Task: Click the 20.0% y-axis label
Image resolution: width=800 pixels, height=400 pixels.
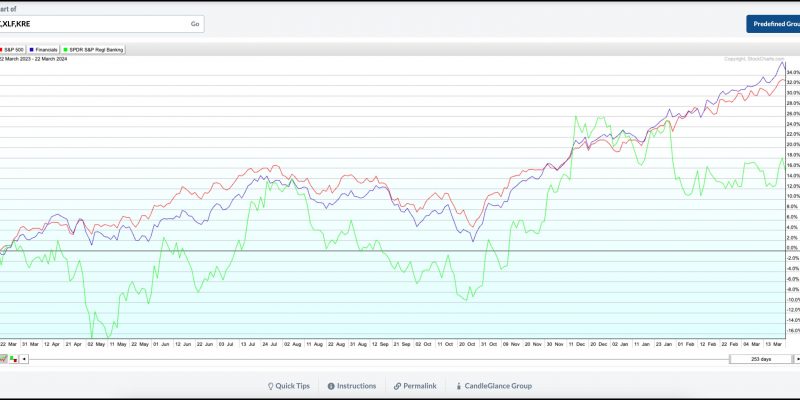Action: [793, 144]
